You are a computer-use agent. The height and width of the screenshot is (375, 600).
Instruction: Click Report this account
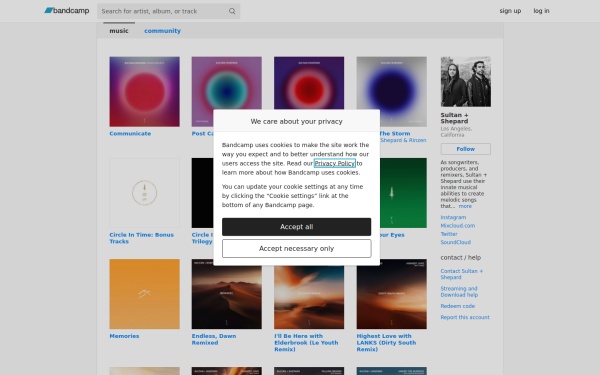click(x=465, y=317)
